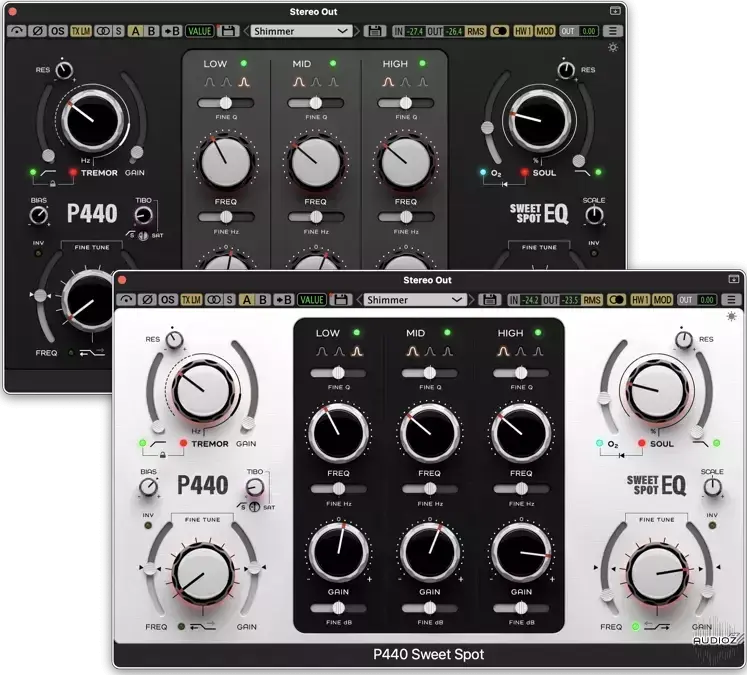The width and height of the screenshot is (747, 675).
Task: Click TIBO knob in front window
Action: coord(255,487)
